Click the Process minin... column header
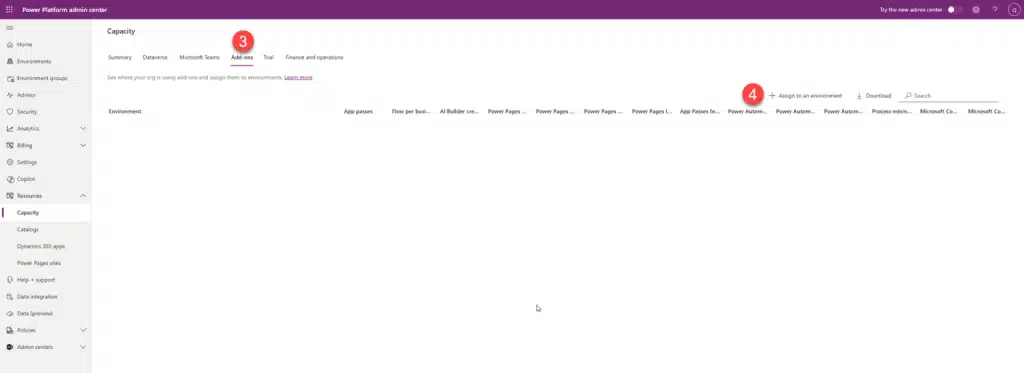Image resolution: width=1024 pixels, height=373 pixels. pyautogui.click(x=891, y=112)
